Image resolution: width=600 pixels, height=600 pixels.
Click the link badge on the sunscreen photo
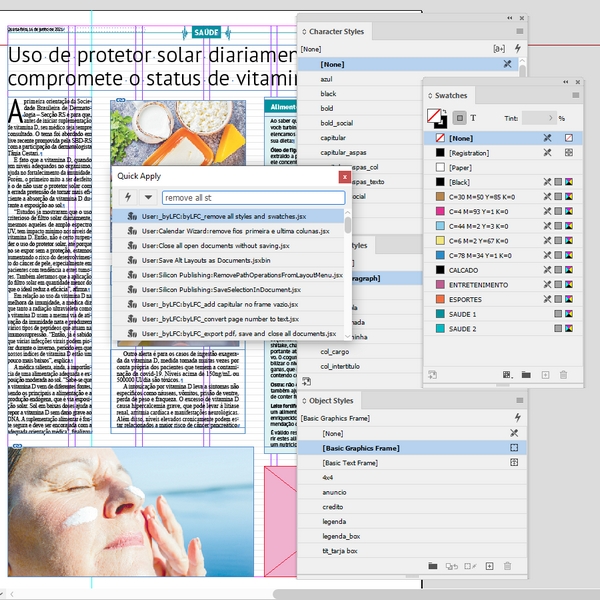pos(17,446)
